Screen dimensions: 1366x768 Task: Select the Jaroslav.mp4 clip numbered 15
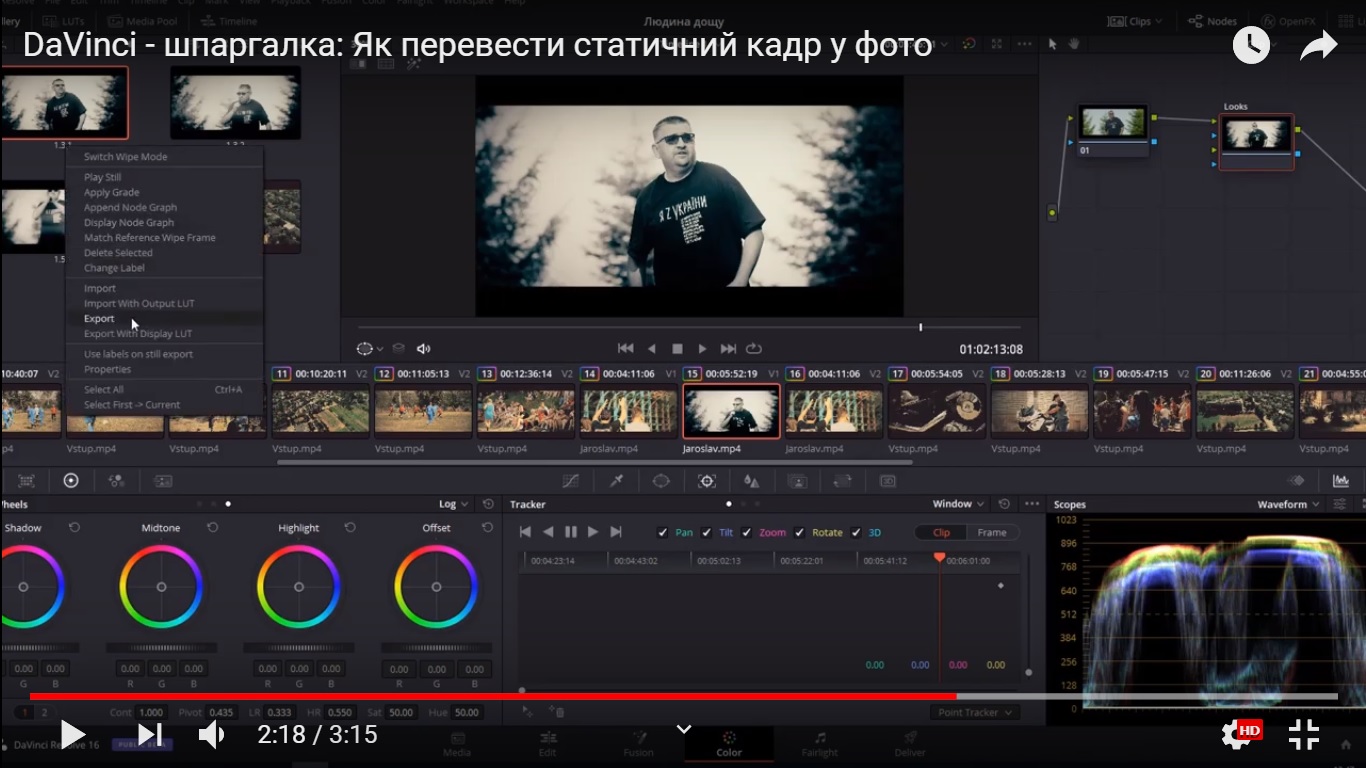coord(730,410)
